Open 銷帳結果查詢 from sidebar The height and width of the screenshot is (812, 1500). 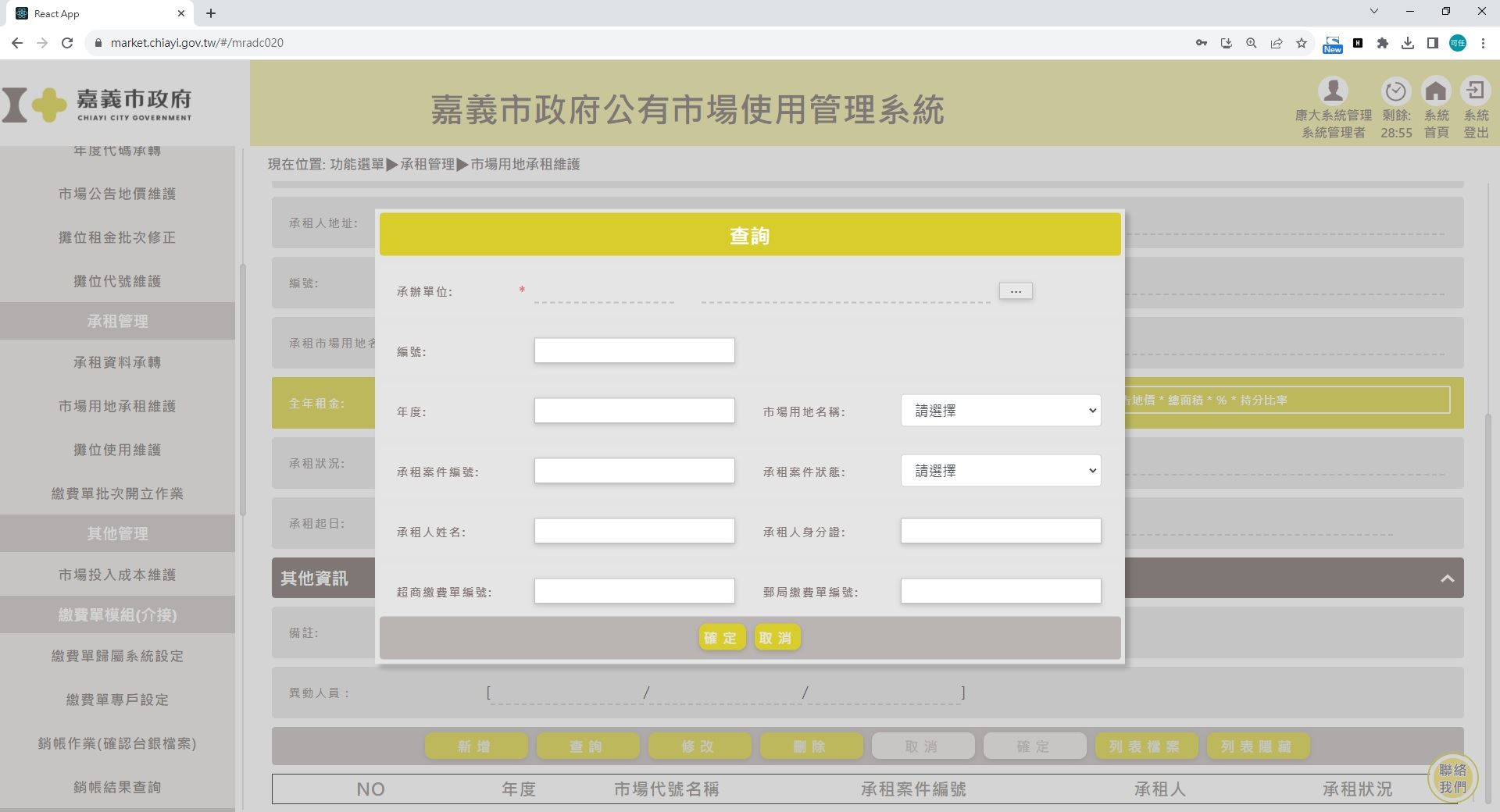[x=117, y=787]
